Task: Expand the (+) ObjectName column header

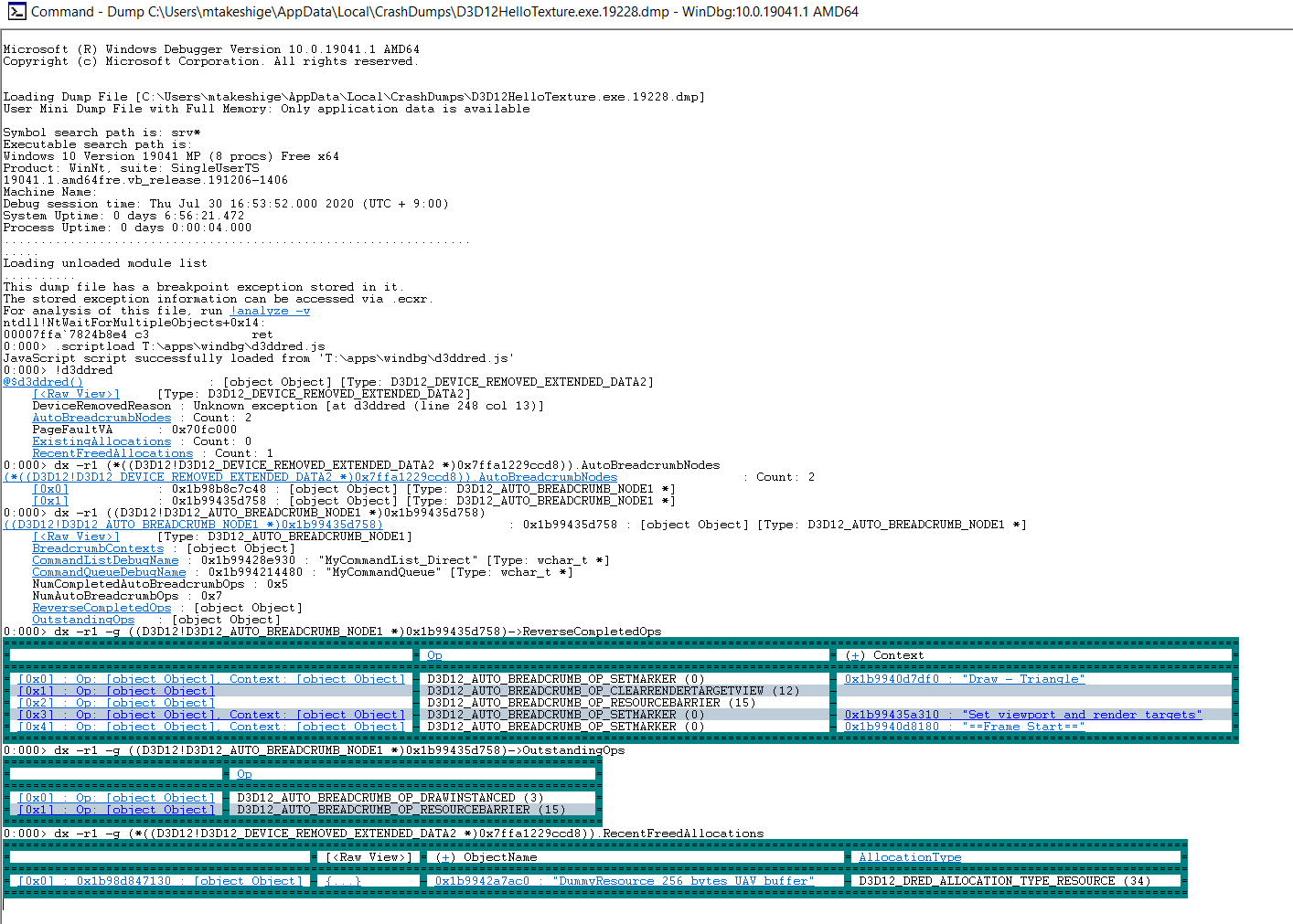Action: (486, 857)
